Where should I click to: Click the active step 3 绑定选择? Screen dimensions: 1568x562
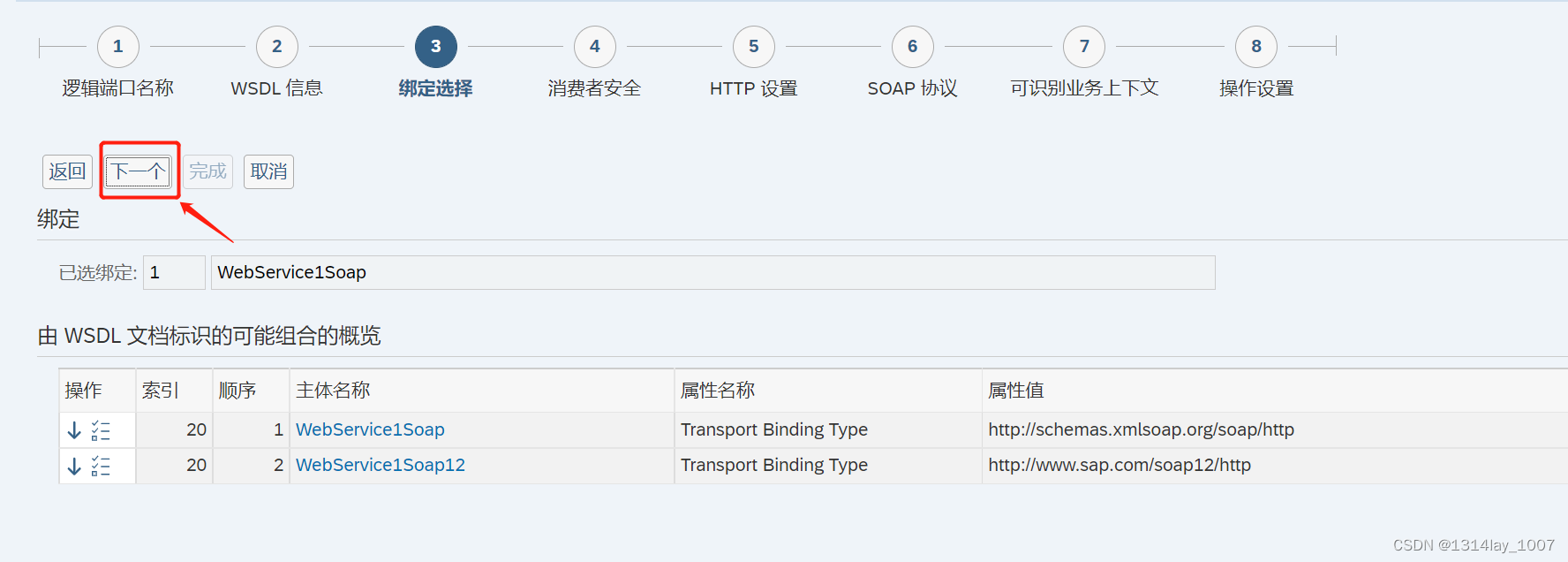(436, 47)
